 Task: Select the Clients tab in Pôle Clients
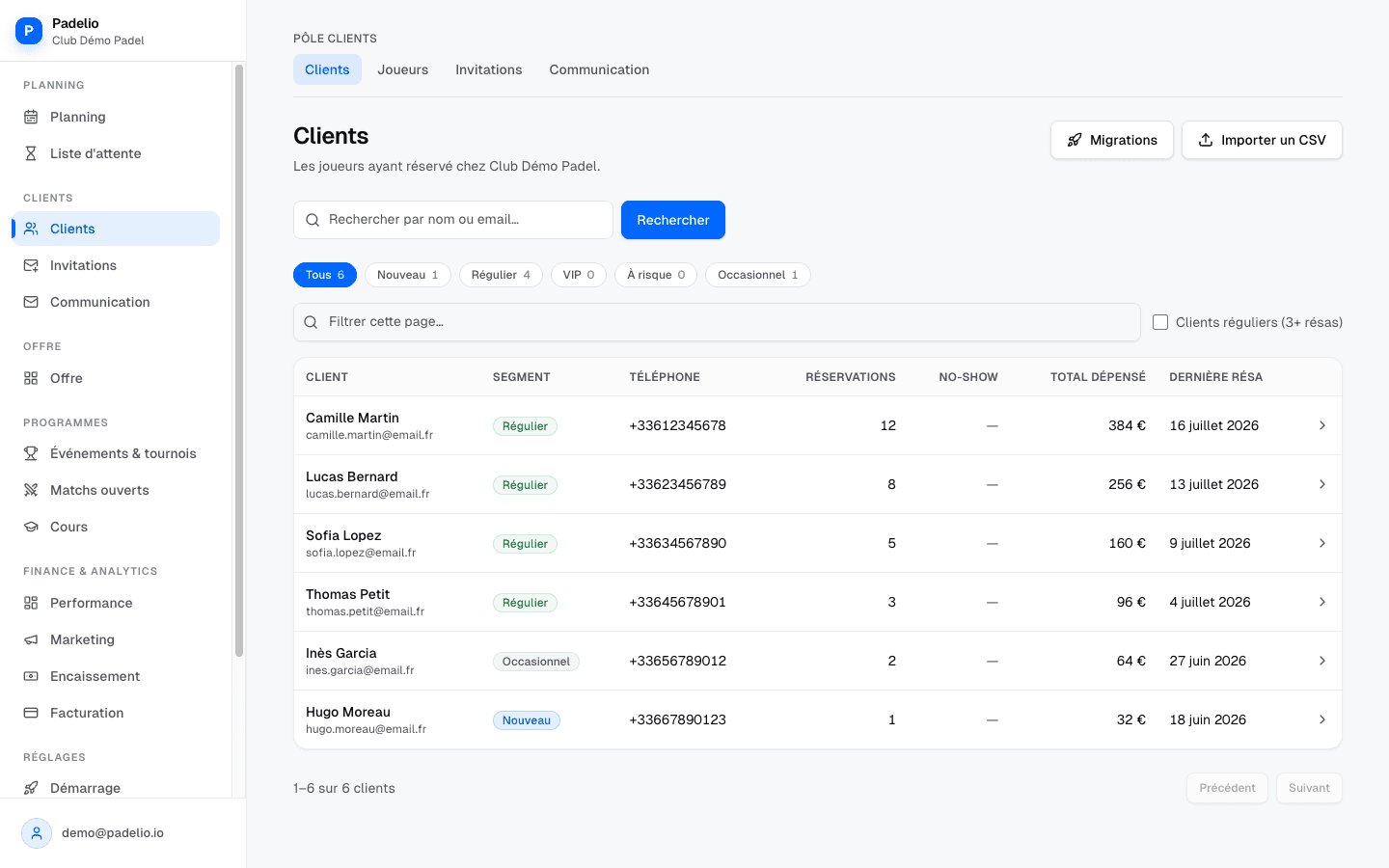tap(327, 69)
